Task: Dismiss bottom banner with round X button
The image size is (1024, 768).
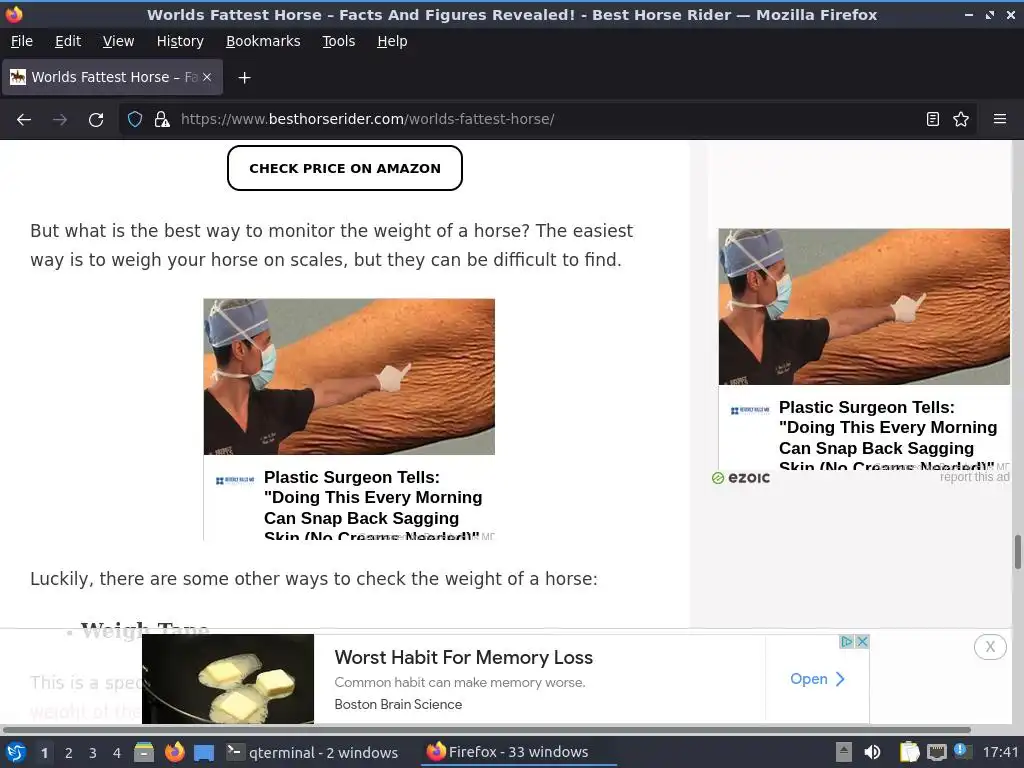Action: tap(990, 647)
